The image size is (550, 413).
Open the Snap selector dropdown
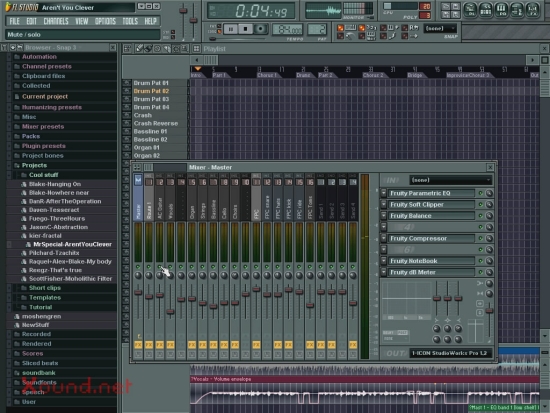pyautogui.click(x=440, y=28)
